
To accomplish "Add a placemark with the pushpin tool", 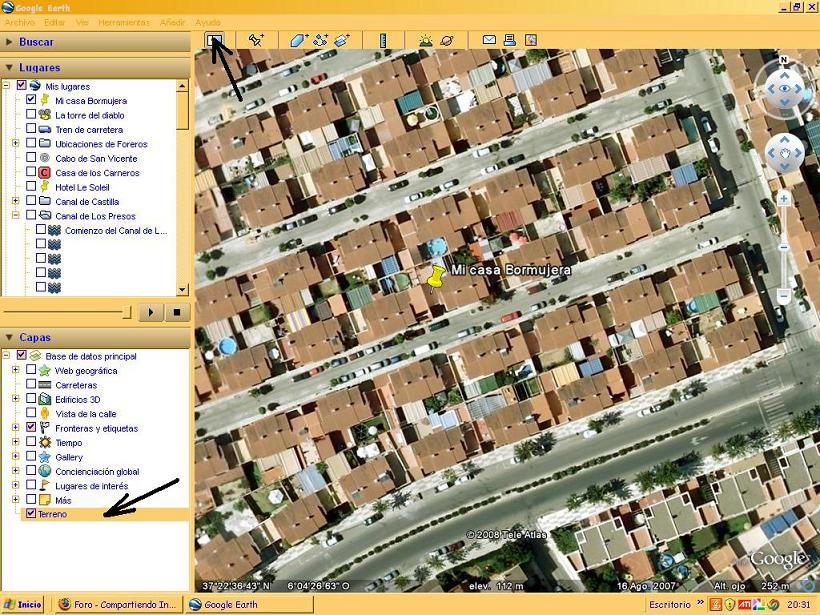I will 256,40.
